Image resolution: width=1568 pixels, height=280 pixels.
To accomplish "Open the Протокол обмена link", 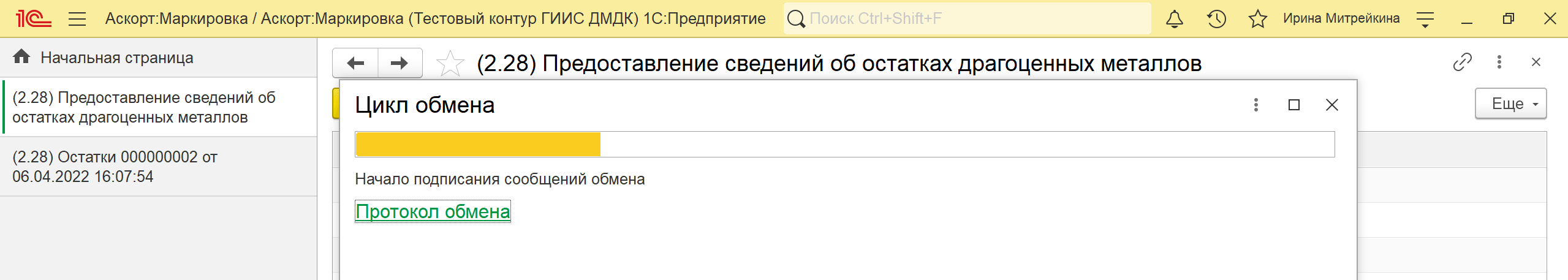I will coord(433,211).
